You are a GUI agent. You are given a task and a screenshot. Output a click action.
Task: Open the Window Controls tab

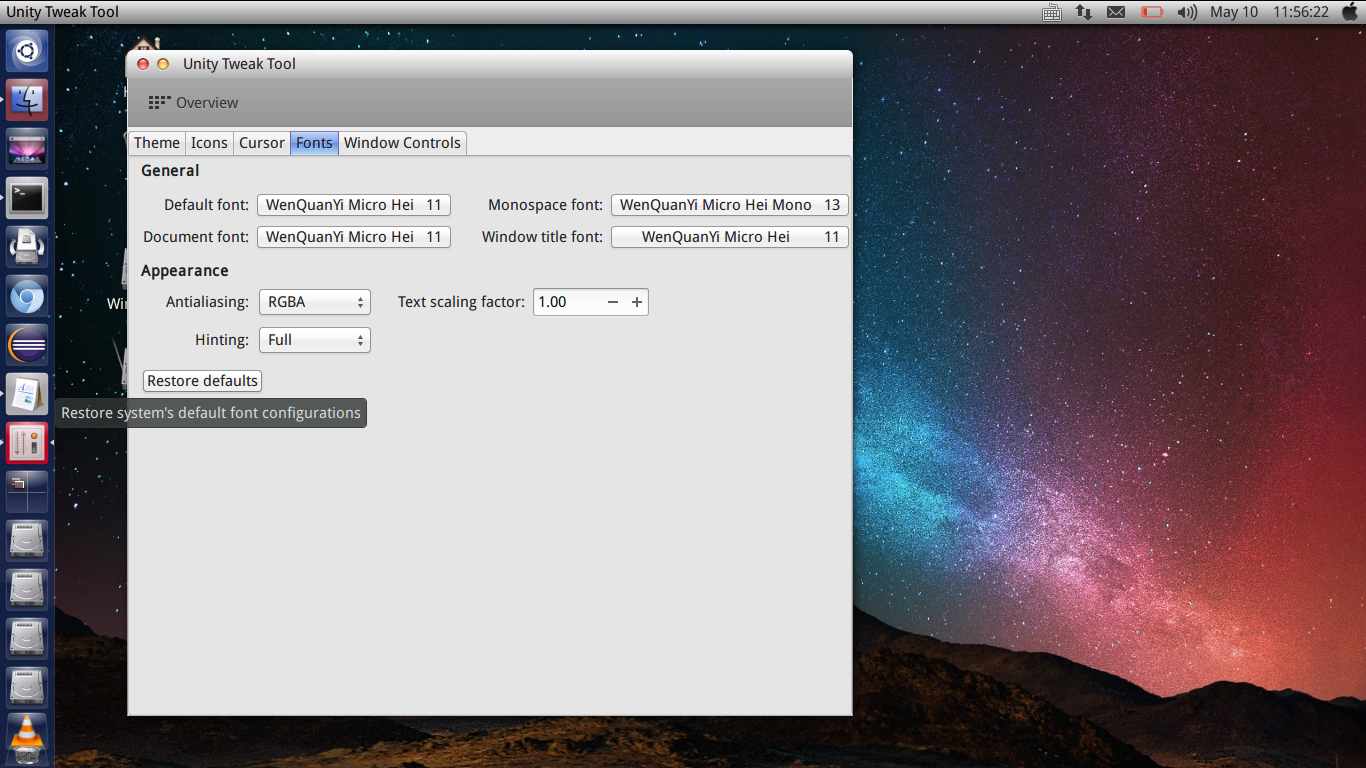tap(402, 143)
